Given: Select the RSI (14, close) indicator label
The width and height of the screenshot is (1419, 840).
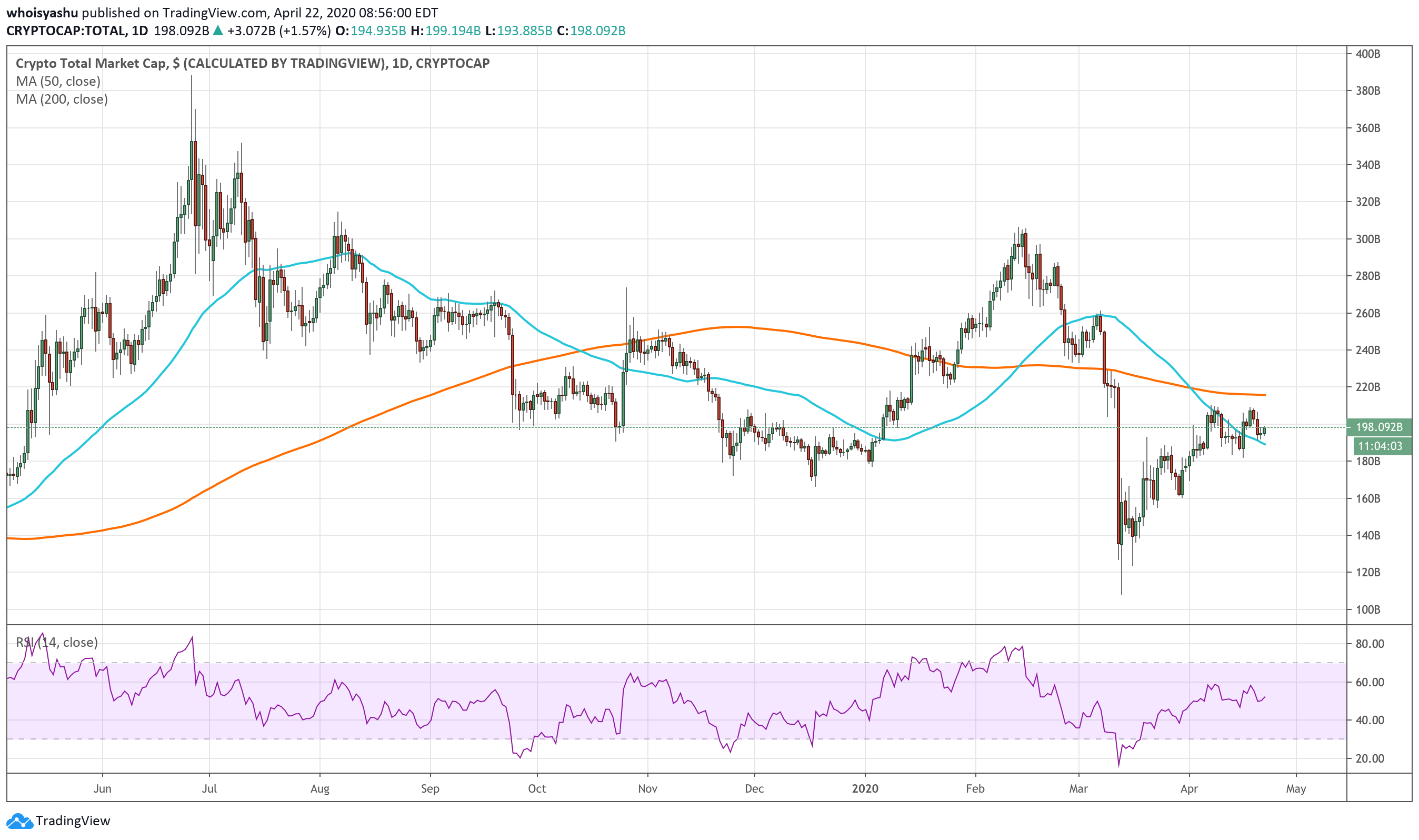Looking at the screenshot, I should pyautogui.click(x=57, y=643).
